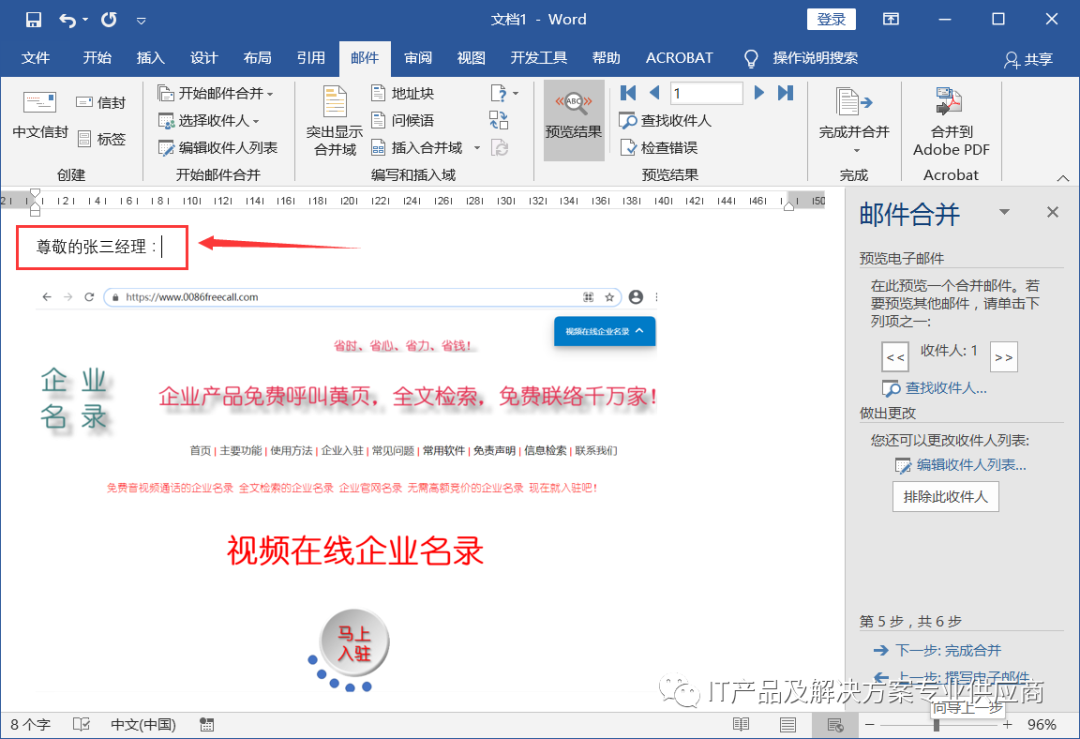This screenshot has height=739, width=1080.
Task: Open the 邮件合并 pane options dropdown
Action: 1004,212
